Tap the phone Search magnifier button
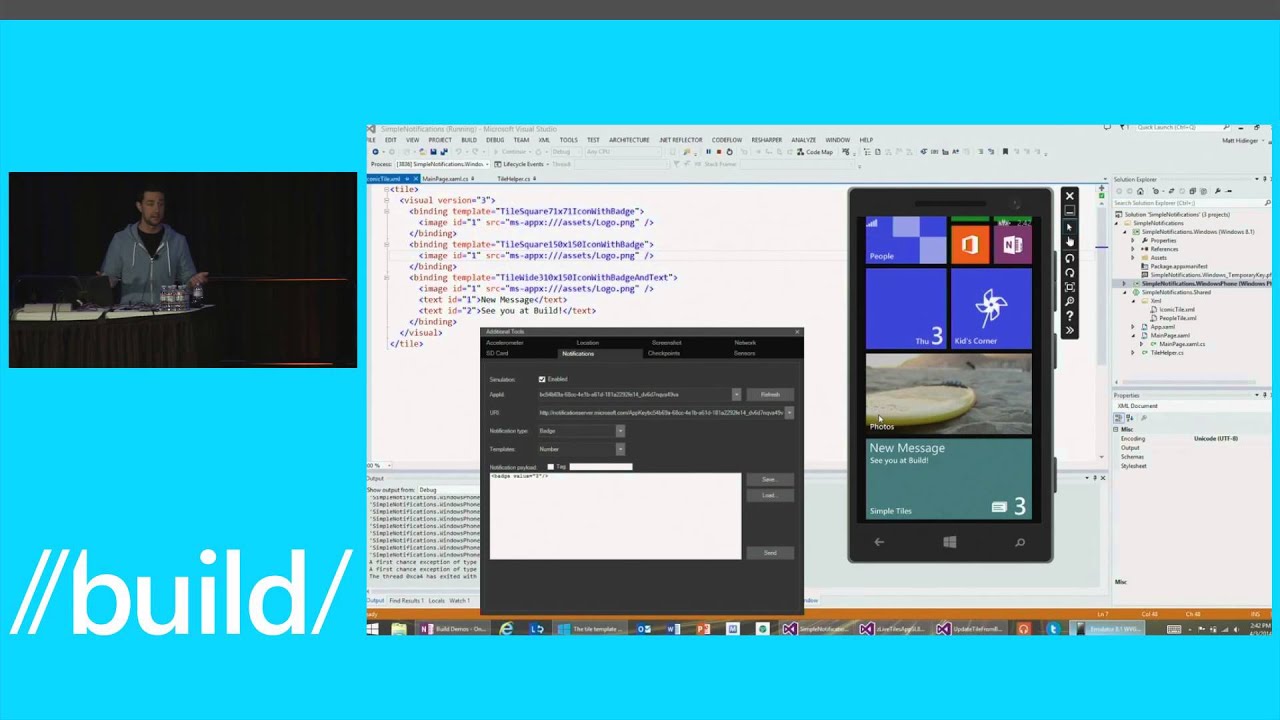This screenshot has height=720, width=1280. [x=1019, y=542]
